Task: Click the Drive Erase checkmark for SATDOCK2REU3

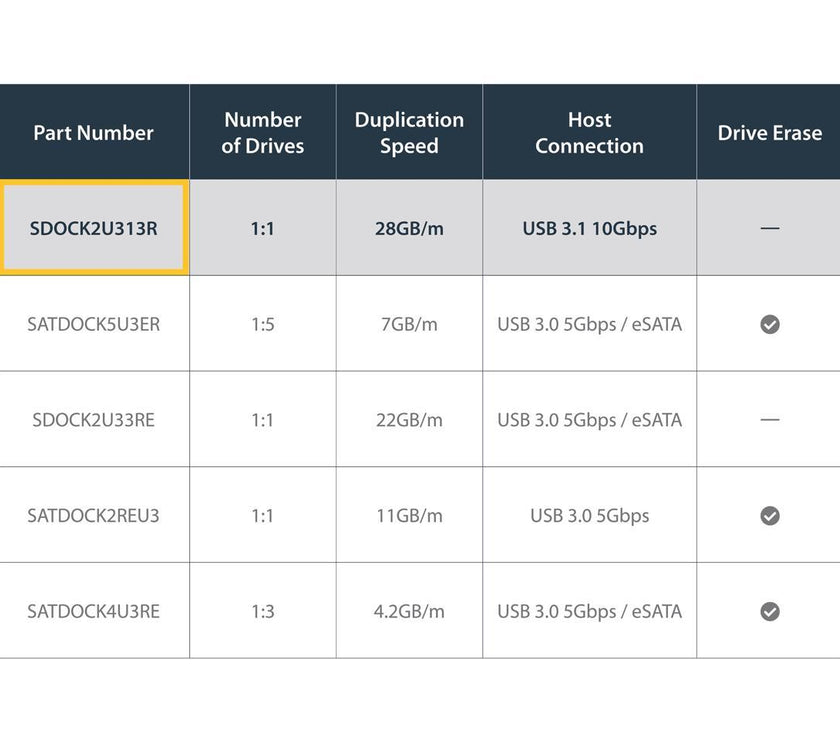Action: click(769, 515)
